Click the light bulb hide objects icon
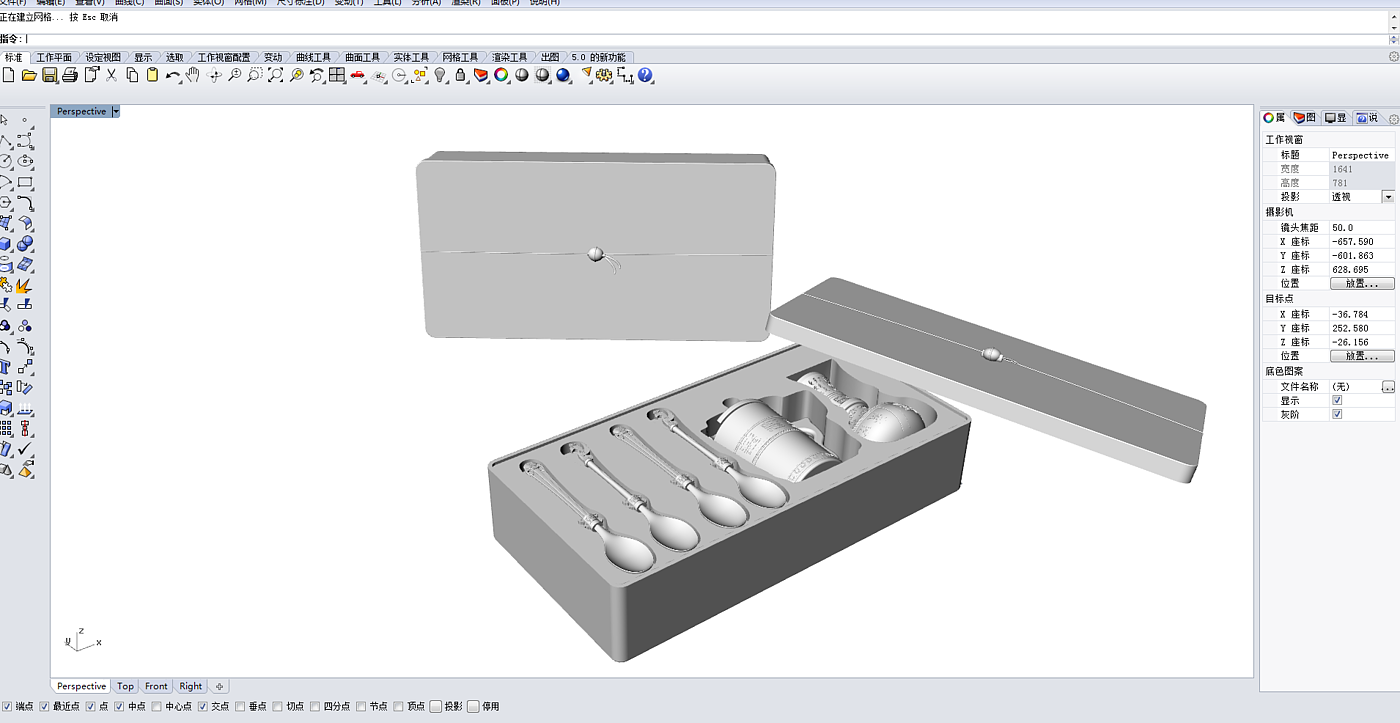 [439, 75]
